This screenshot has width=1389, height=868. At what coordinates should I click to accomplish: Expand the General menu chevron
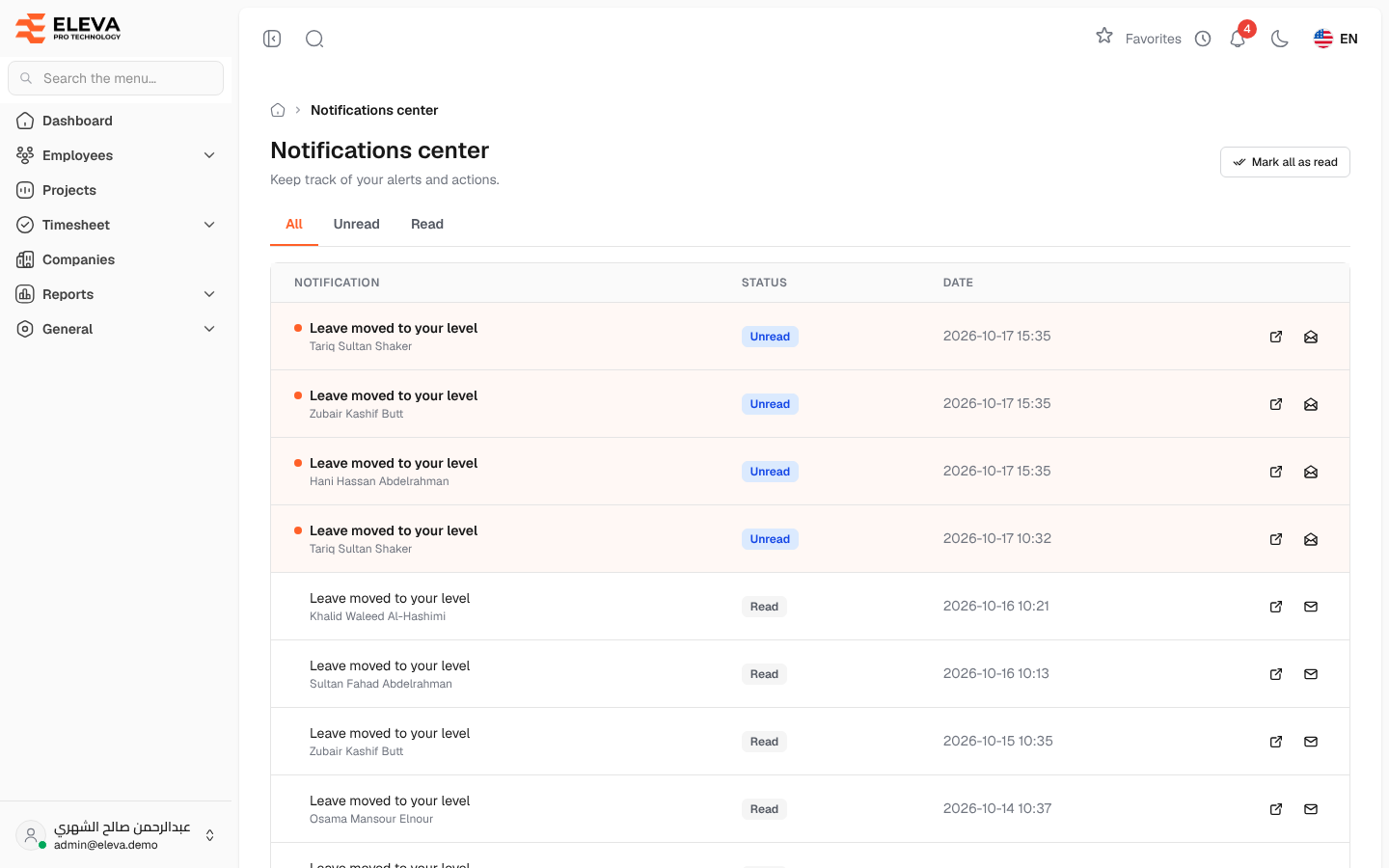tap(209, 329)
